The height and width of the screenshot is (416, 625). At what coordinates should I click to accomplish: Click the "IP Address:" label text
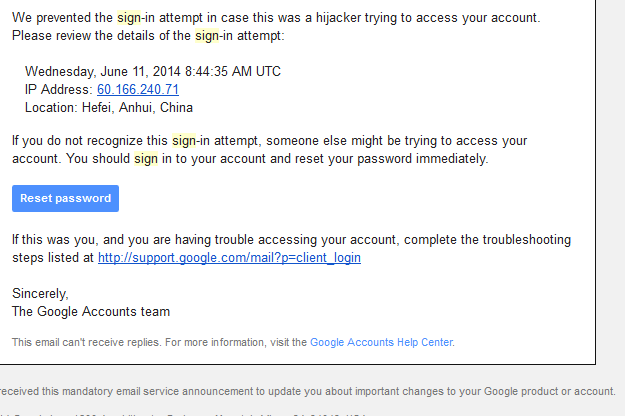tap(59, 89)
